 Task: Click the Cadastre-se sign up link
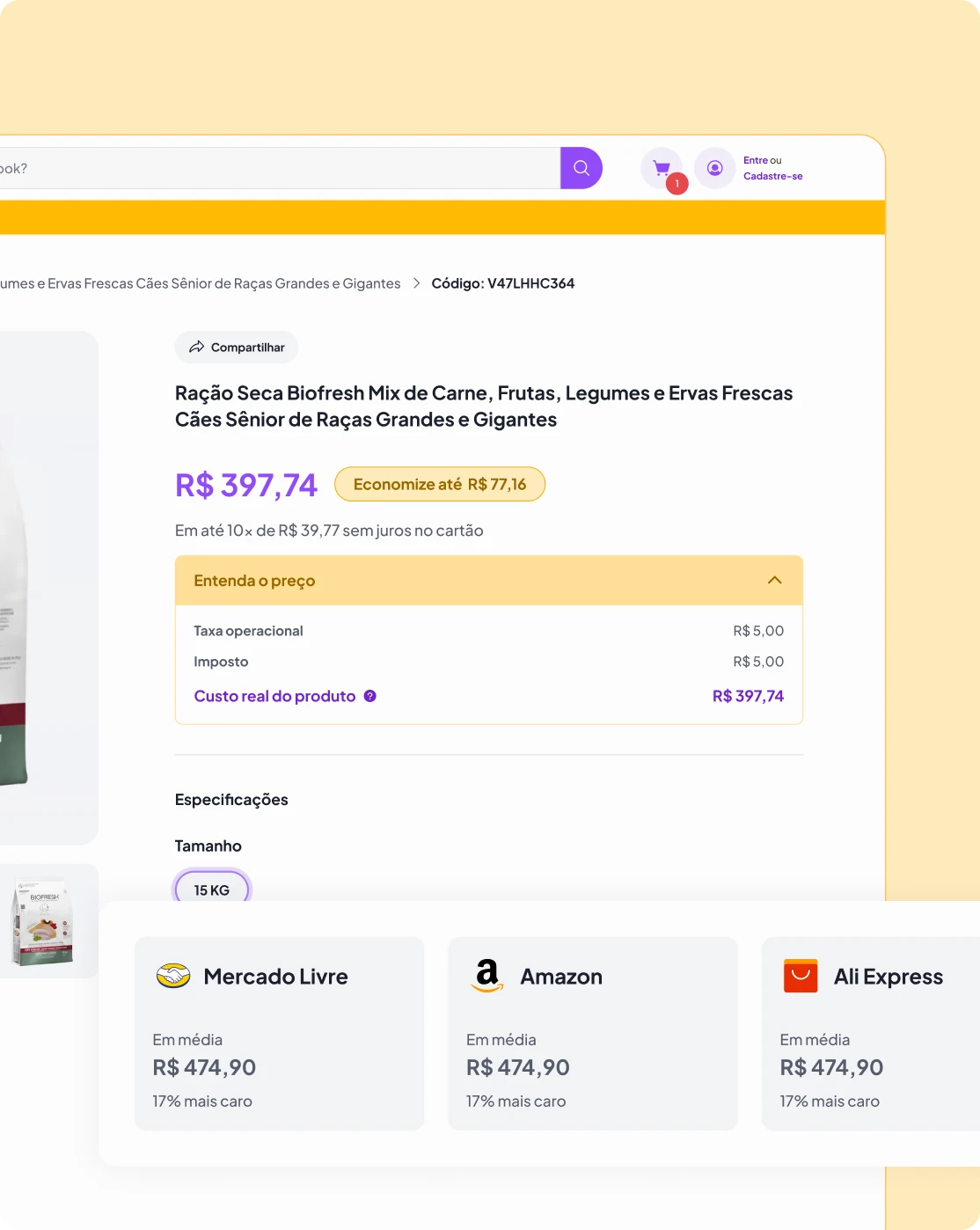point(772,176)
